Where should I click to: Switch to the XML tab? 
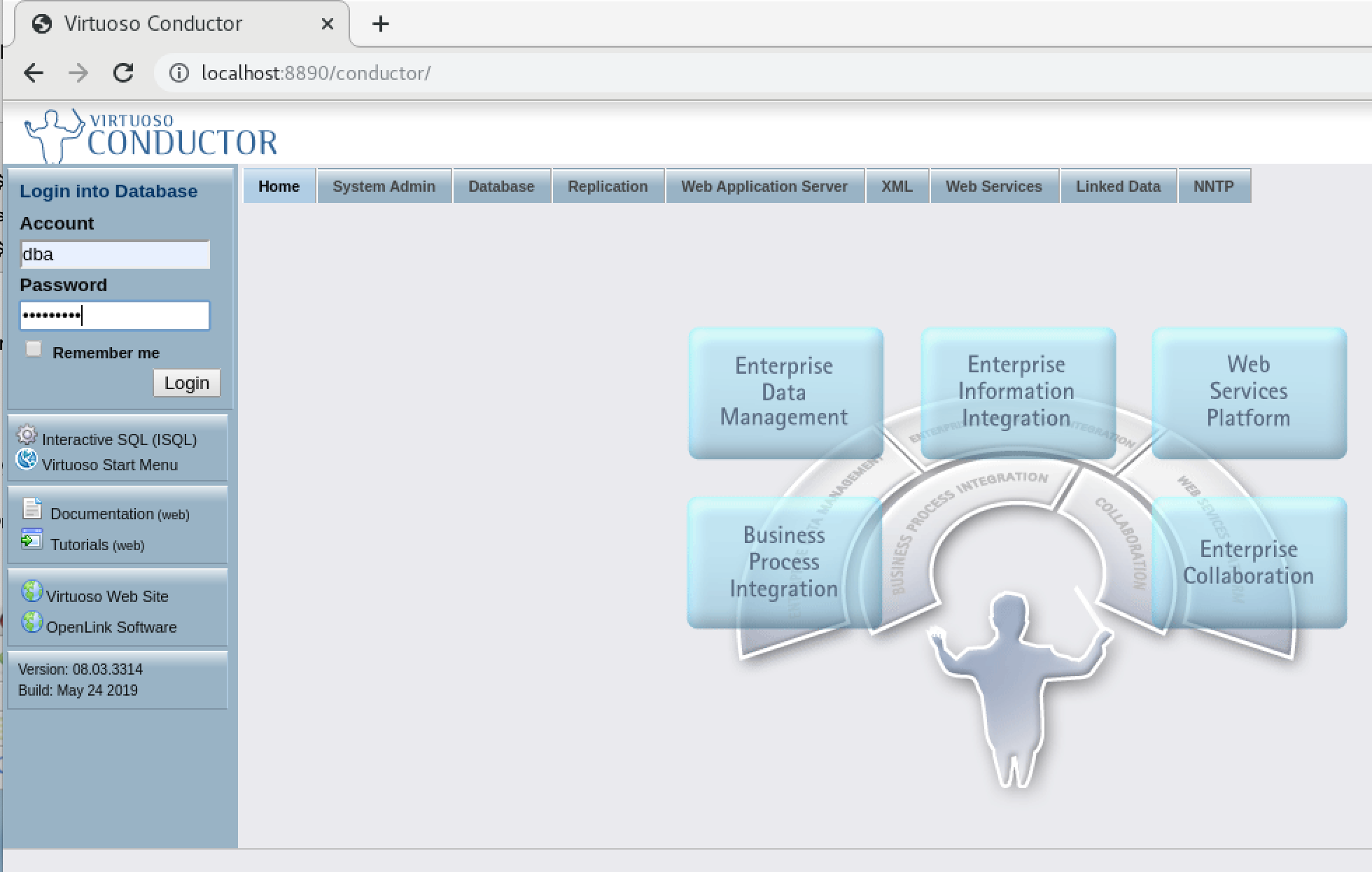coord(897,187)
